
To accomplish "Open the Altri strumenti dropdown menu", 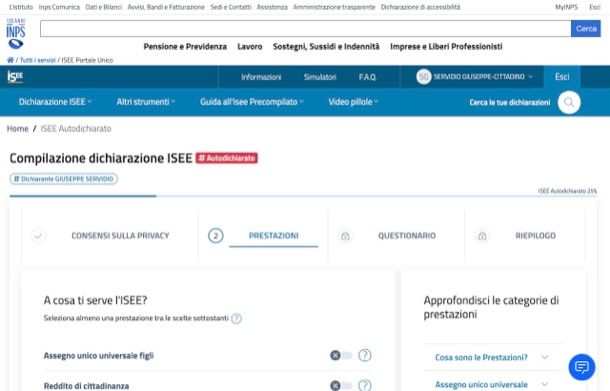I will coord(146,102).
